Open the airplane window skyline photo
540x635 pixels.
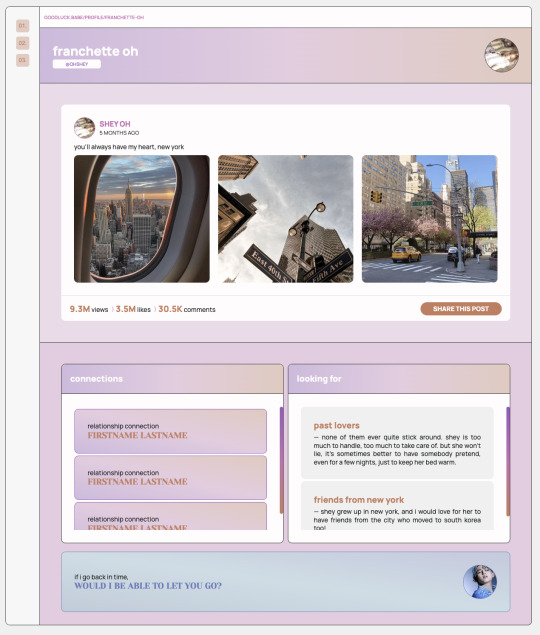tap(142, 219)
